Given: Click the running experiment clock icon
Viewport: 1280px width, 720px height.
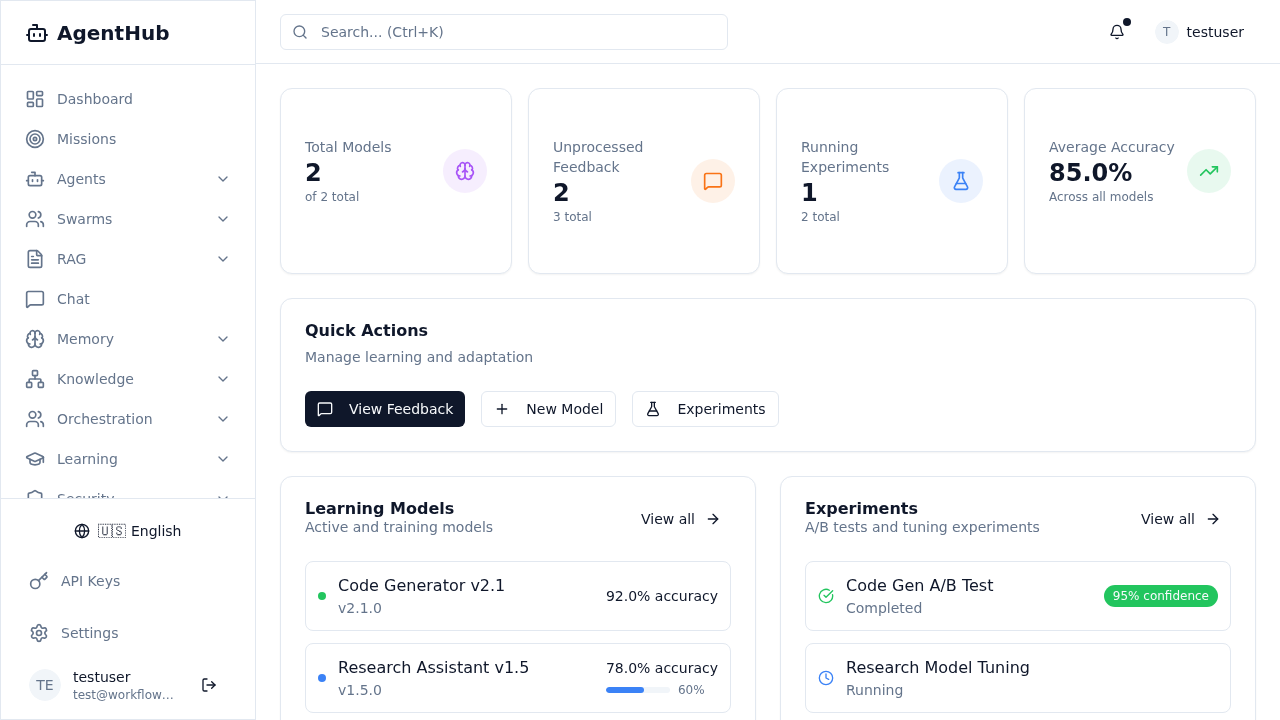Looking at the screenshot, I should (x=826, y=678).
